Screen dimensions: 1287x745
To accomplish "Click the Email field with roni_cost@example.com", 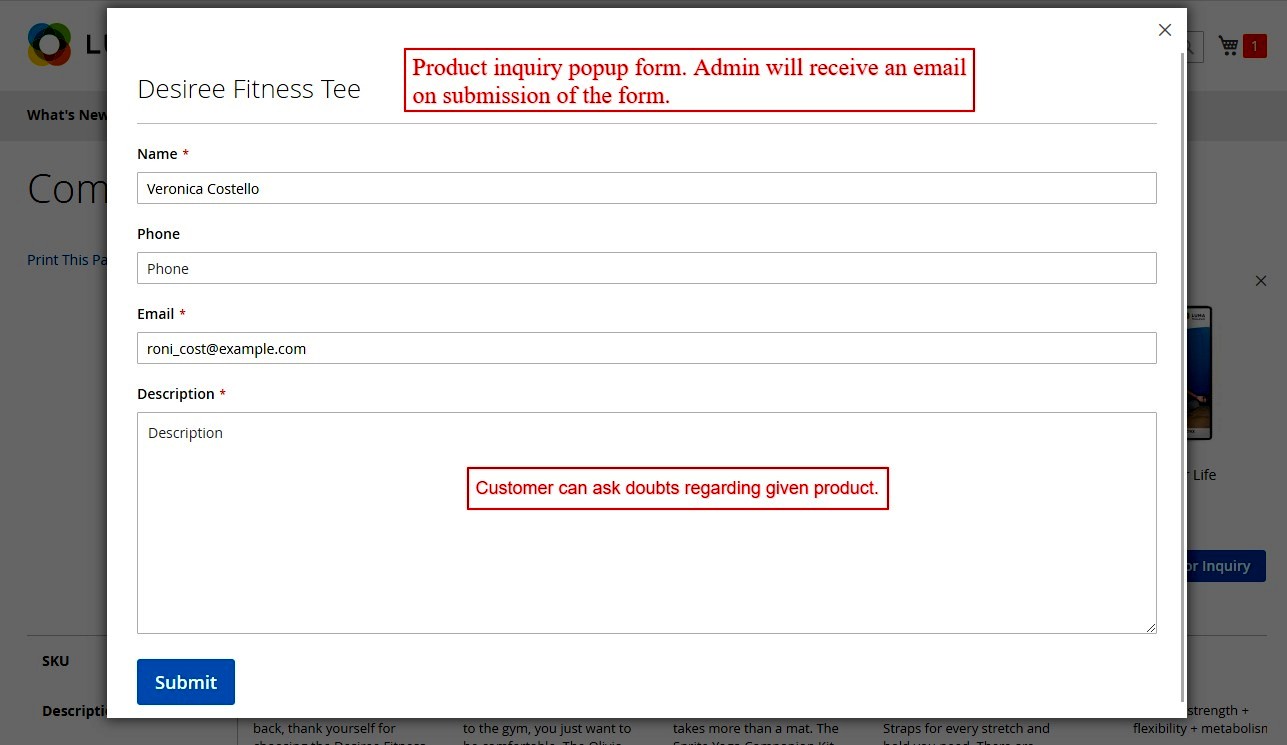I will click(645, 348).
